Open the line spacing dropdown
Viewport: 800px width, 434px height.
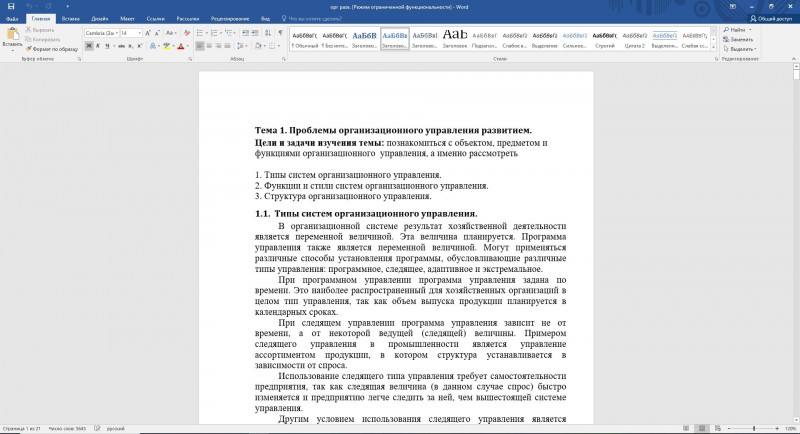click(242, 46)
